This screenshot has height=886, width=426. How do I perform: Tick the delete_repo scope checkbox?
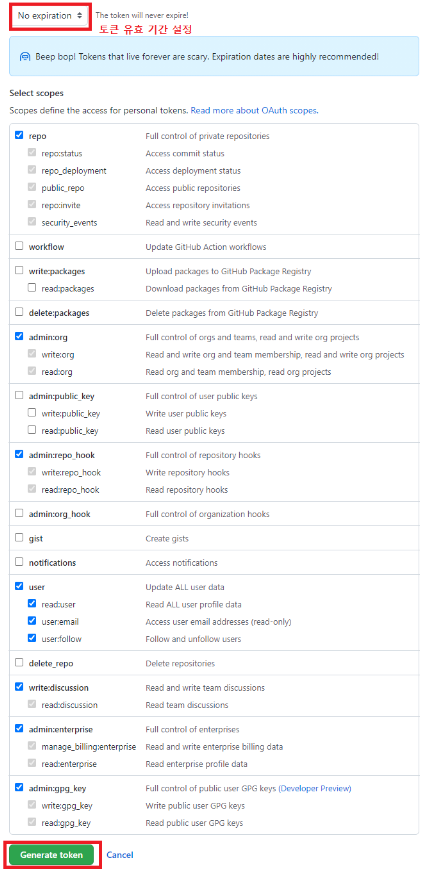click(x=19, y=662)
